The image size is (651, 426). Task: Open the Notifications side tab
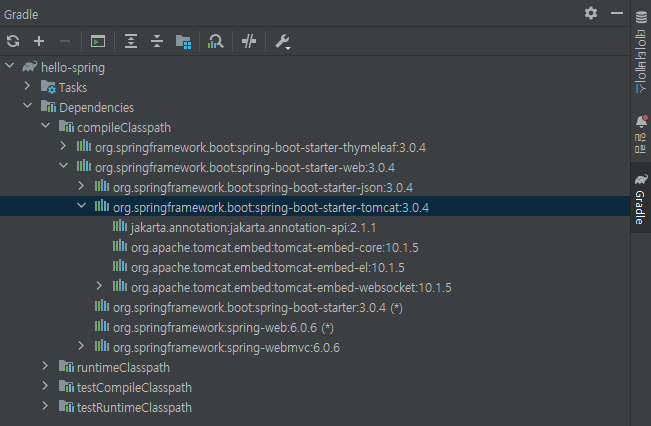[x=641, y=135]
